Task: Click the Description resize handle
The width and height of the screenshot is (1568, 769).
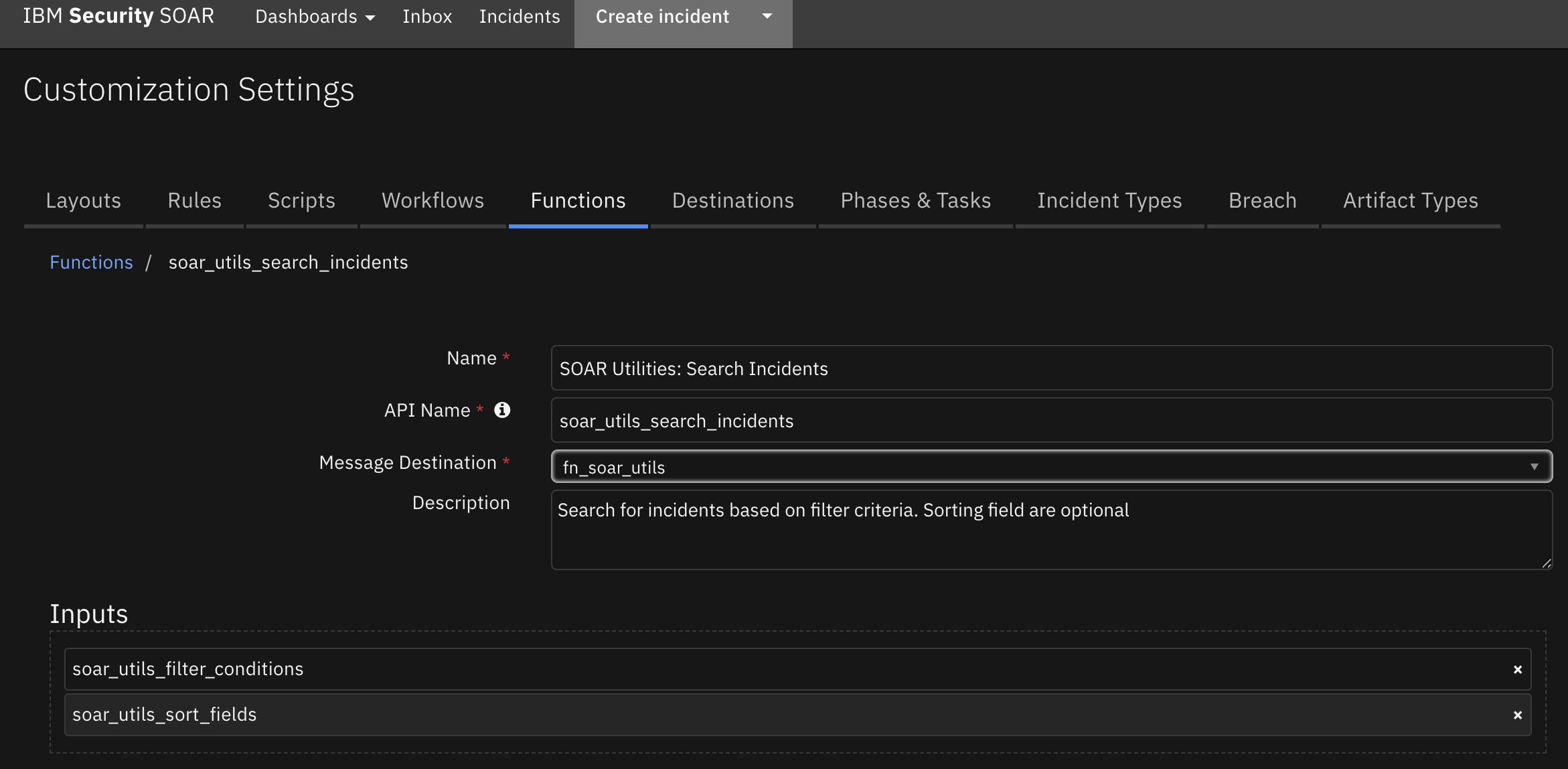Action: [x=1546, y=563]
